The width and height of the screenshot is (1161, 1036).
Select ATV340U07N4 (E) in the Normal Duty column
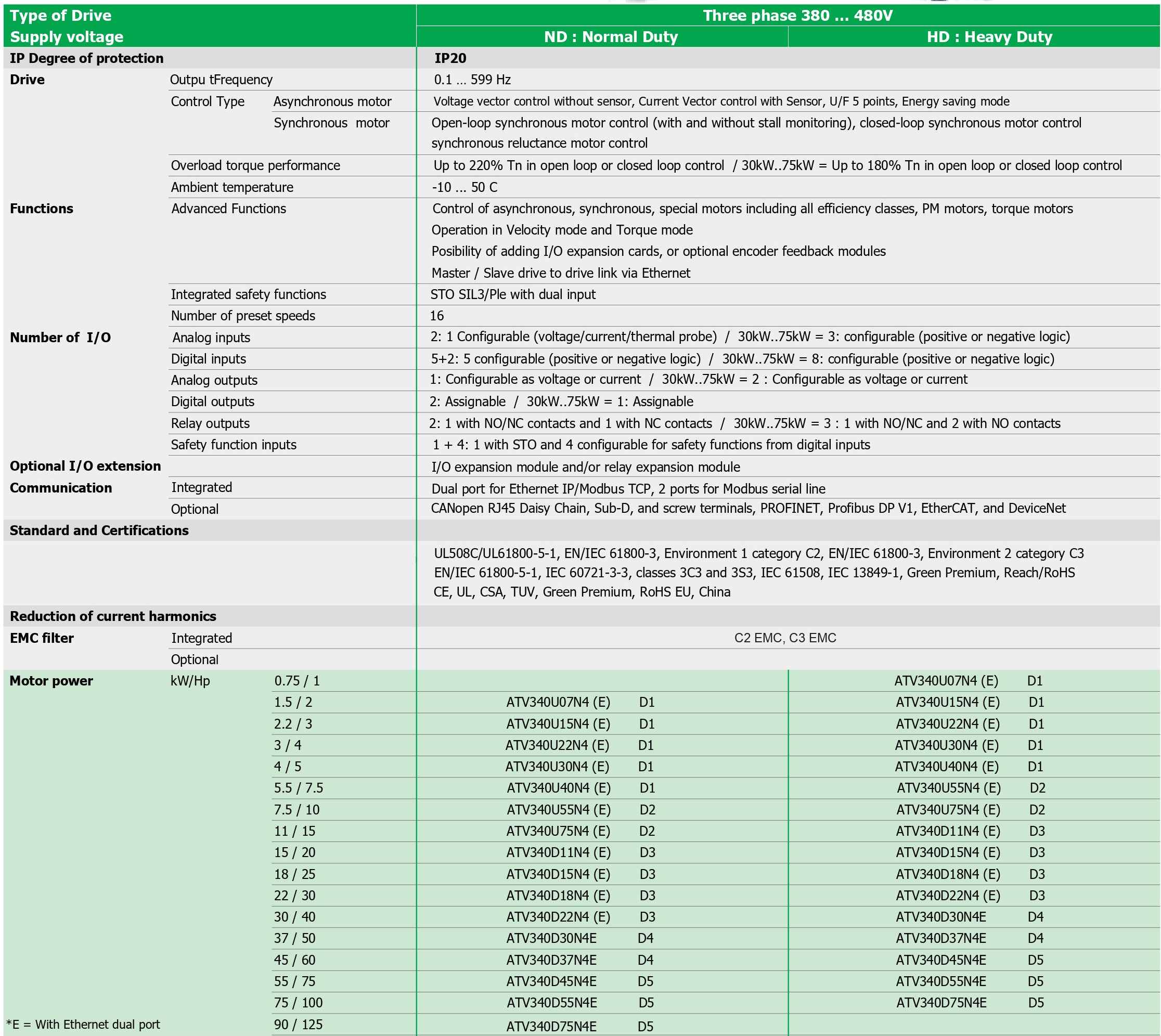coord(558,703)
